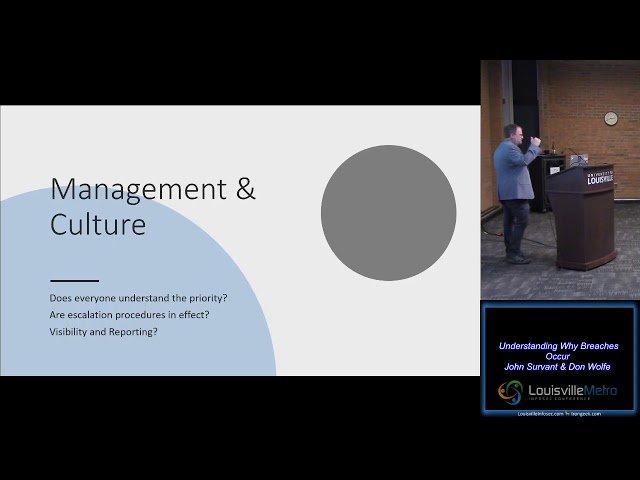640x480 pixels.
Task: Click the "John Survant & Don Wolfe" names
Action: click(559, 367)
